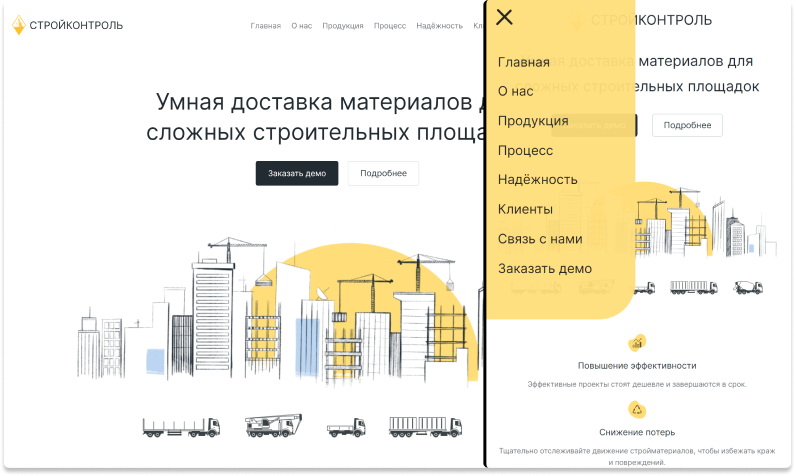The width and height of the screenshot is (796, 476).
Task: Open Процесс in the desktop top navigation
Action: pos(390,26)
